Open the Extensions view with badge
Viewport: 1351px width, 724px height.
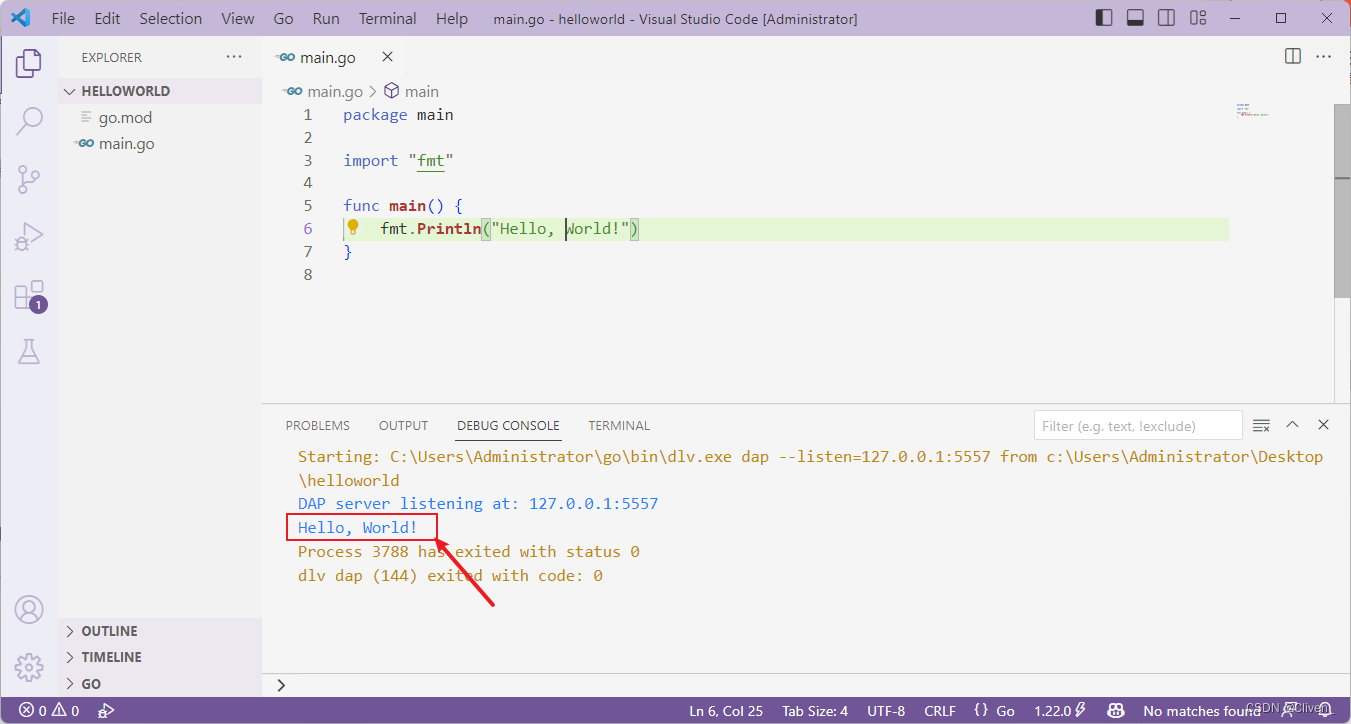[x=29, y=296]
